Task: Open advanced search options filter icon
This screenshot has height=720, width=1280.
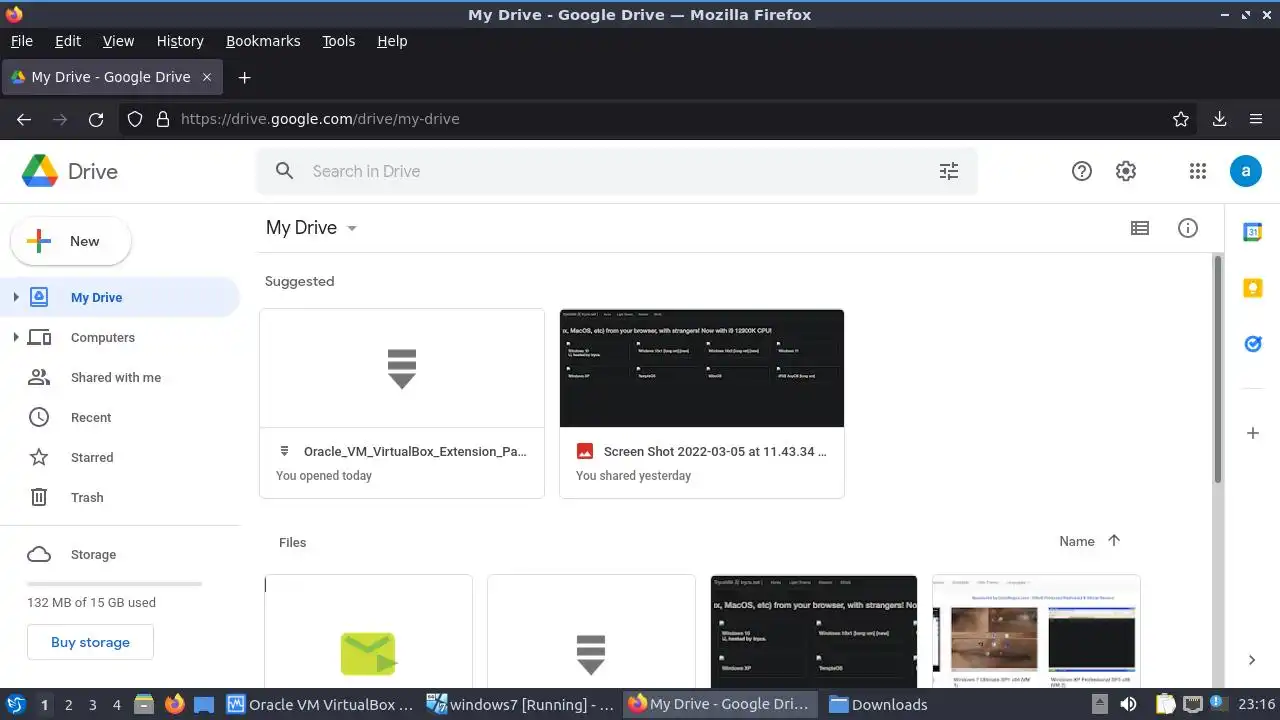Action: 949,171
